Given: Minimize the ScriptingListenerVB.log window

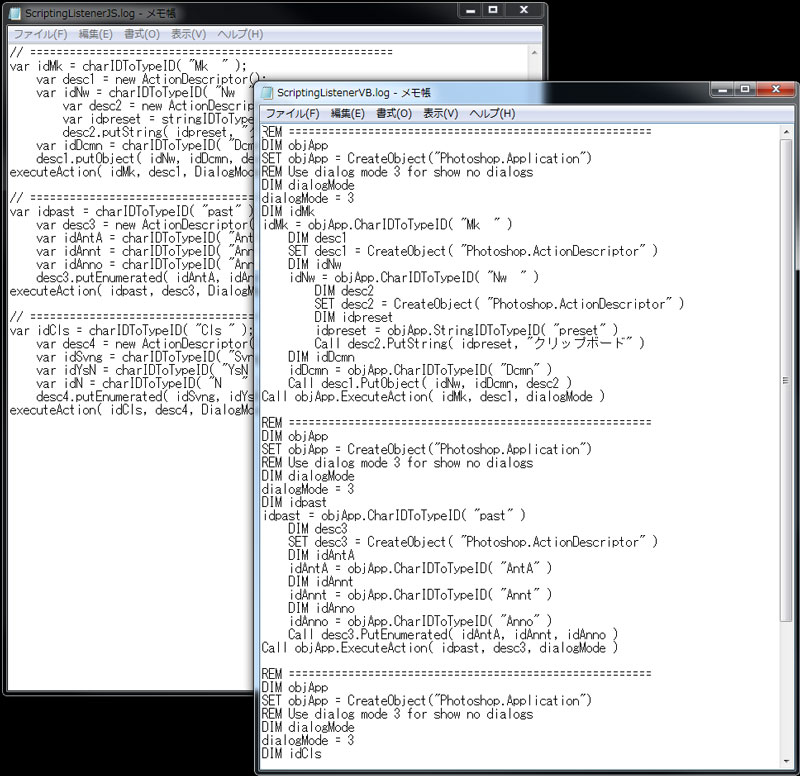Looking at the screenshot, I should tap(722, 90).
